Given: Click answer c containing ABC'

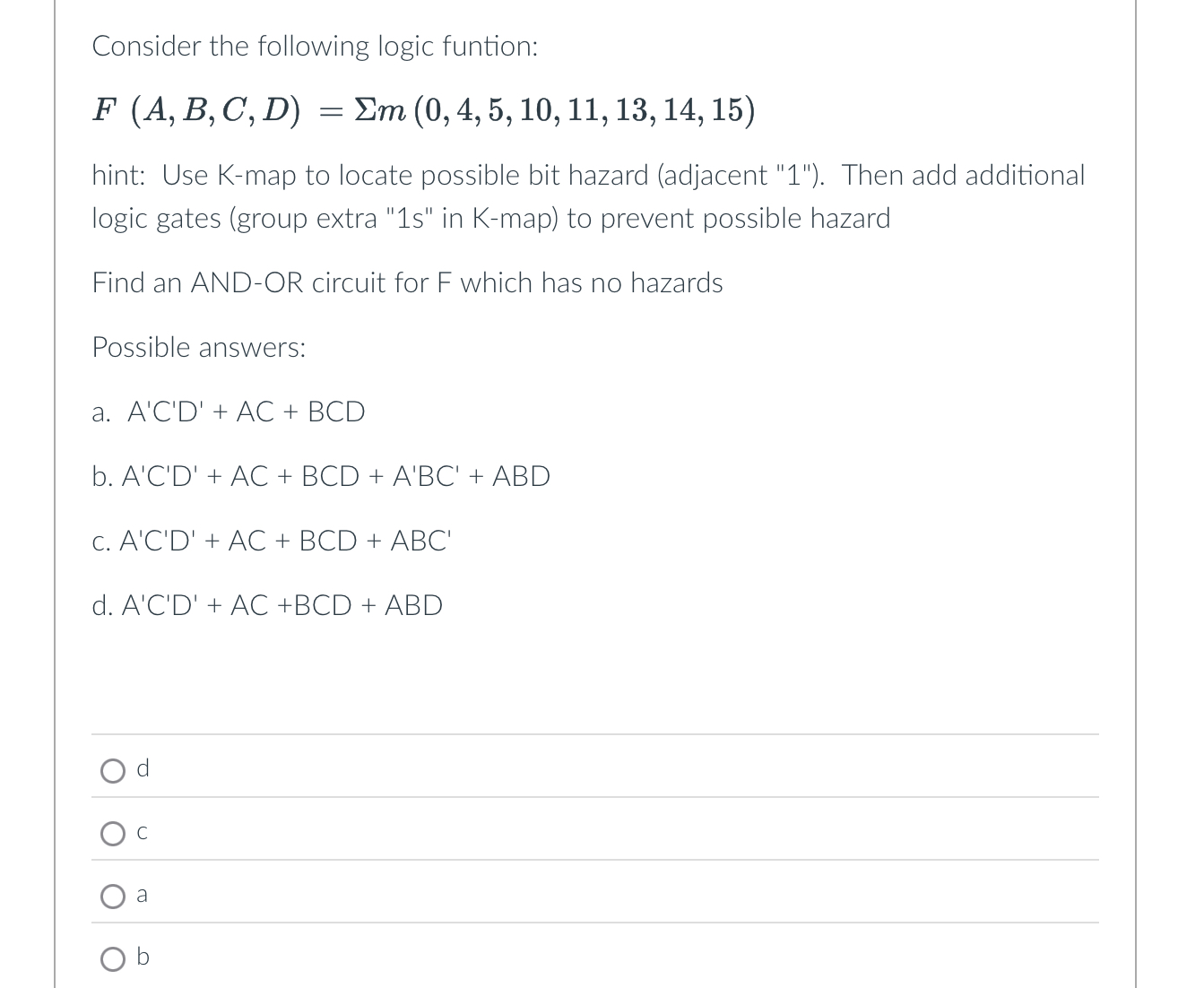Looking at the screenshot, I should pyautogui.click(x=272, y=541).
